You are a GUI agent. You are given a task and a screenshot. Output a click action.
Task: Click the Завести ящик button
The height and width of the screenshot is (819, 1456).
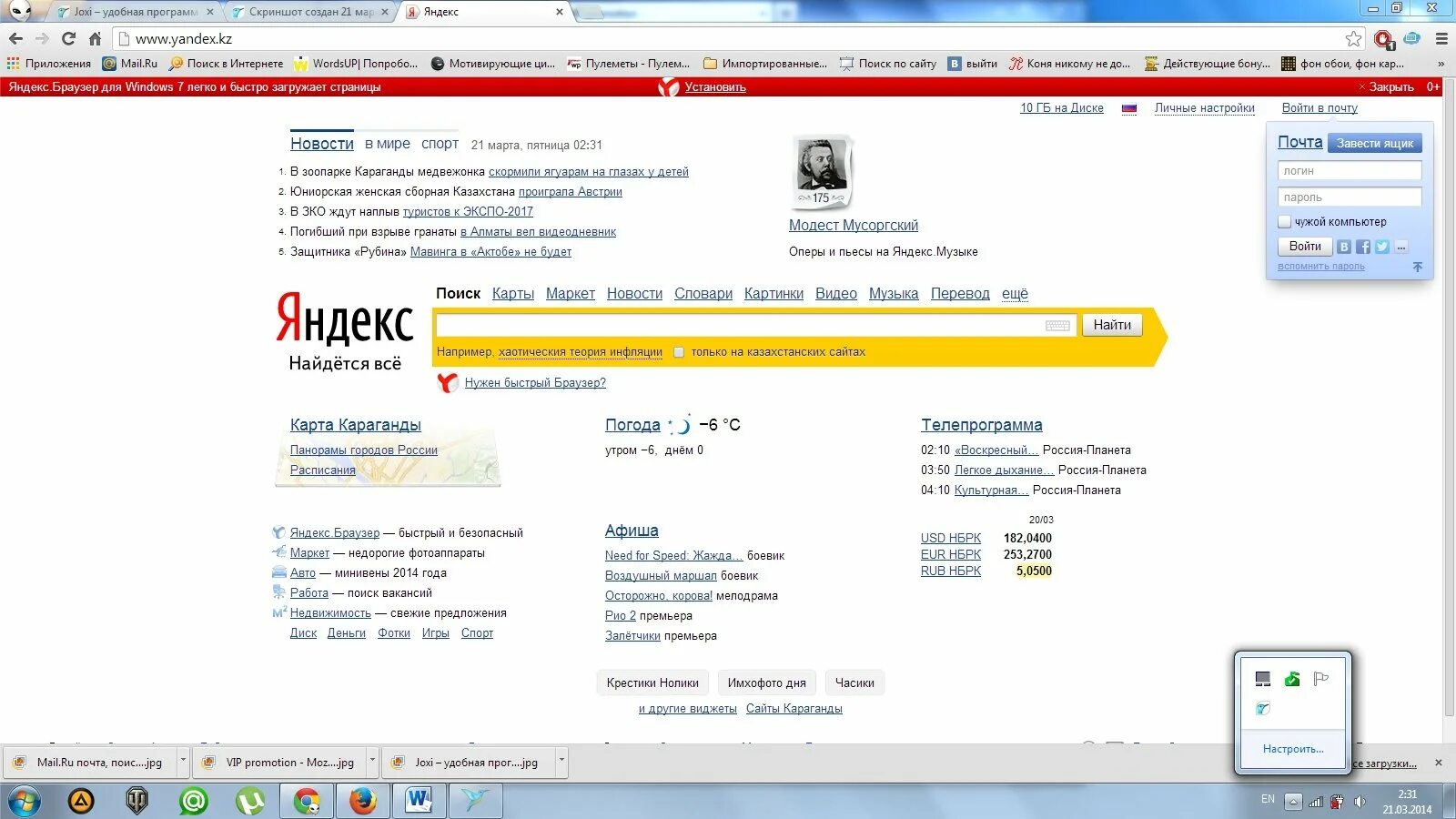1374,144
